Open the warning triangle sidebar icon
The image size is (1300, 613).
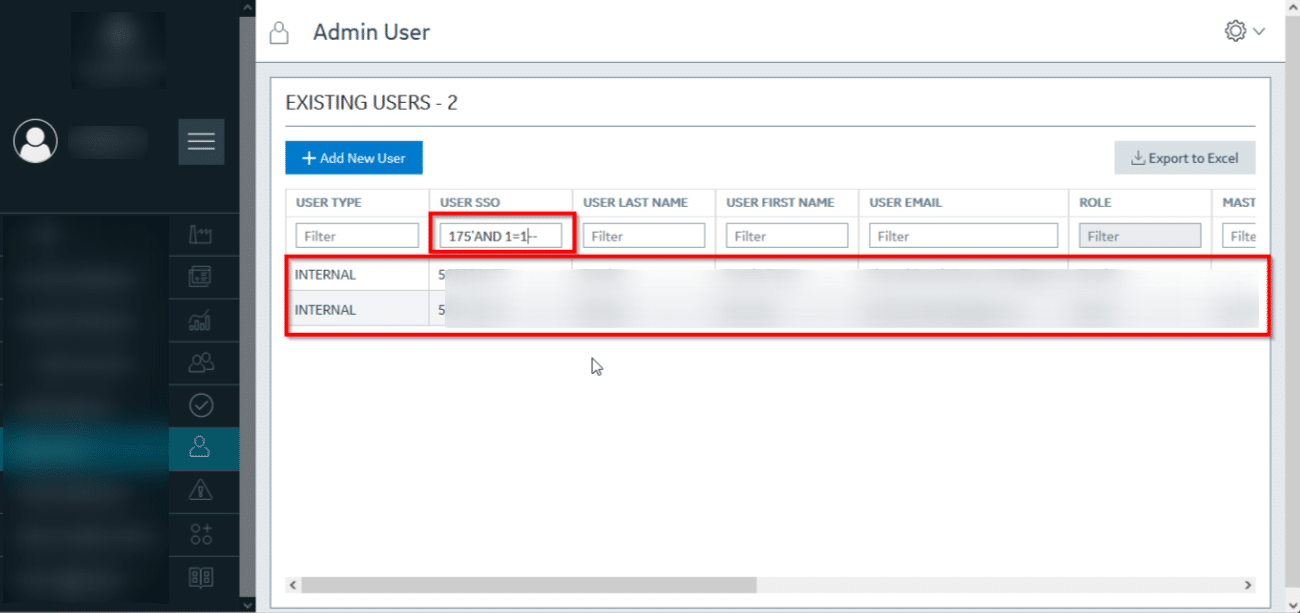(201, 490)
